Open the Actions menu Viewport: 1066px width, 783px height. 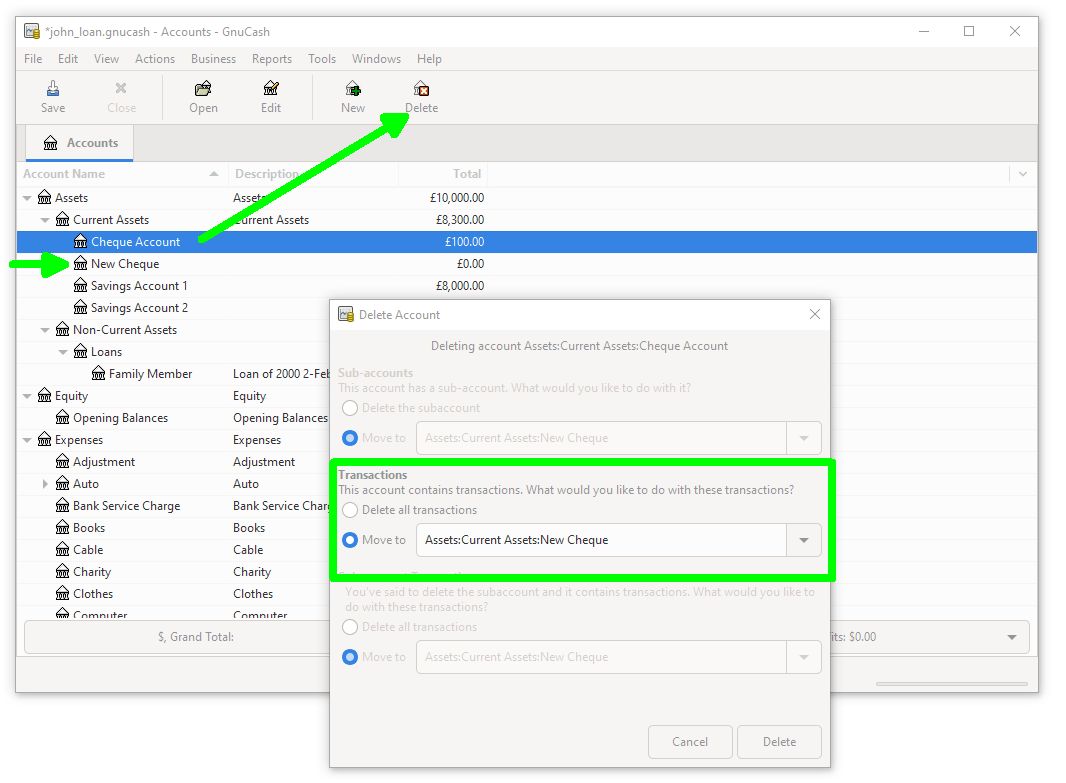point(154,58)
